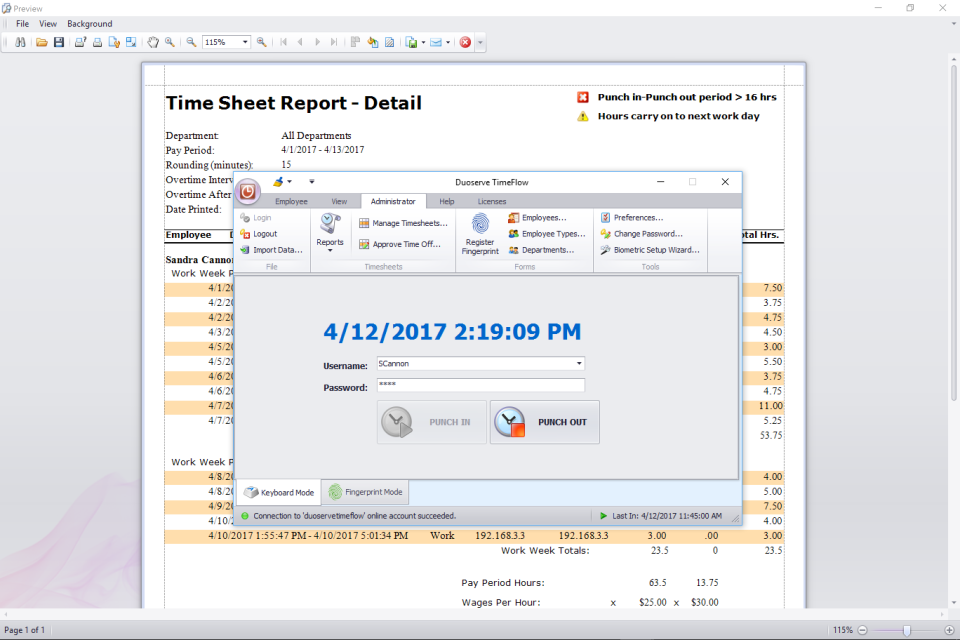Go to previous page arrow icon
Viewport: 960px width, 640px height.
tap(300, 42)
